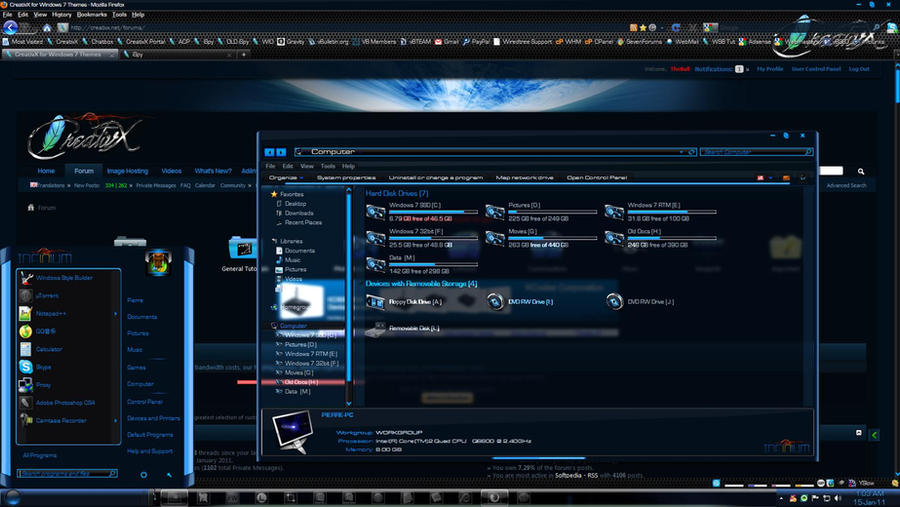900x507 pixels.
Task: Open Pictures (D:) drive icon
Action: (x=495, y=212)
